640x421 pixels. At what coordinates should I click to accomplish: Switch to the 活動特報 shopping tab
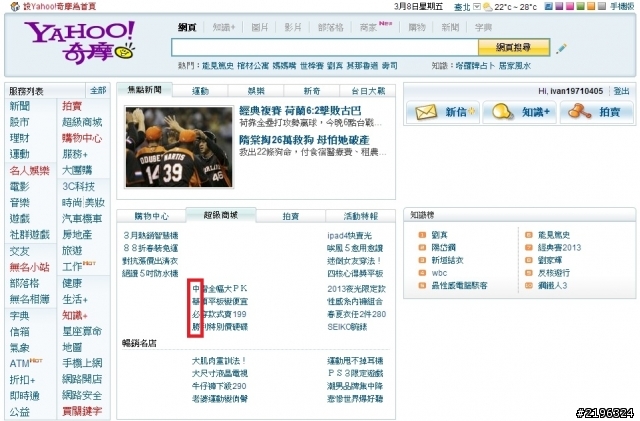(360, 216)
